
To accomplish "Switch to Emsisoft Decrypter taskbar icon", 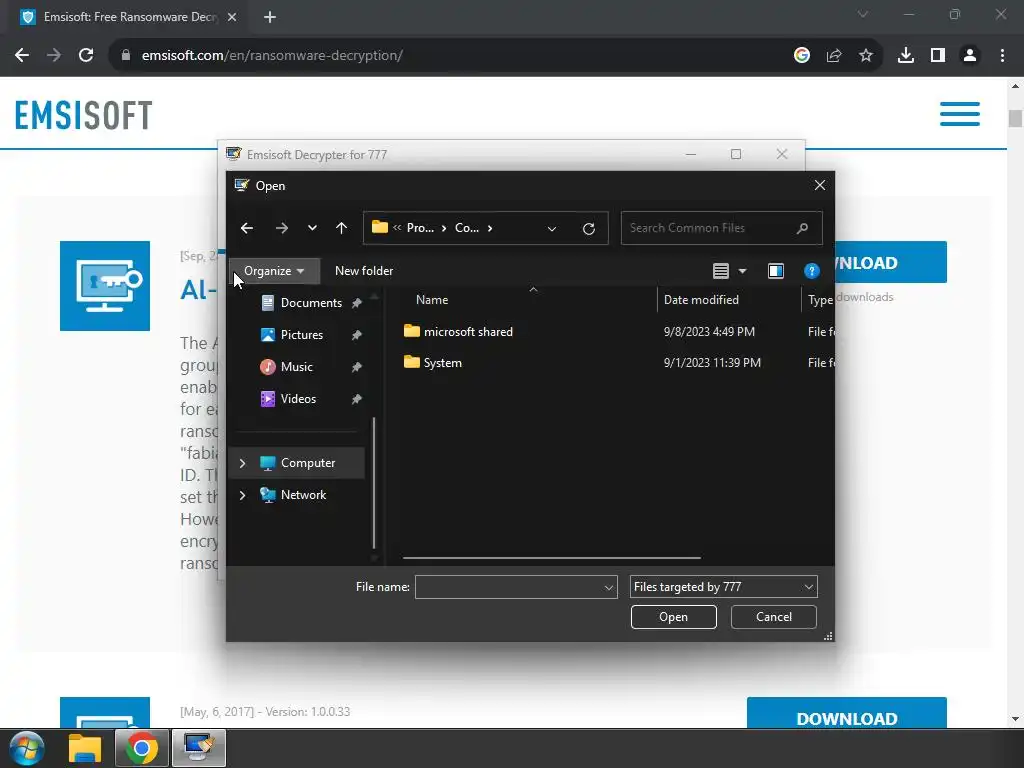I will tap(199, 748).
